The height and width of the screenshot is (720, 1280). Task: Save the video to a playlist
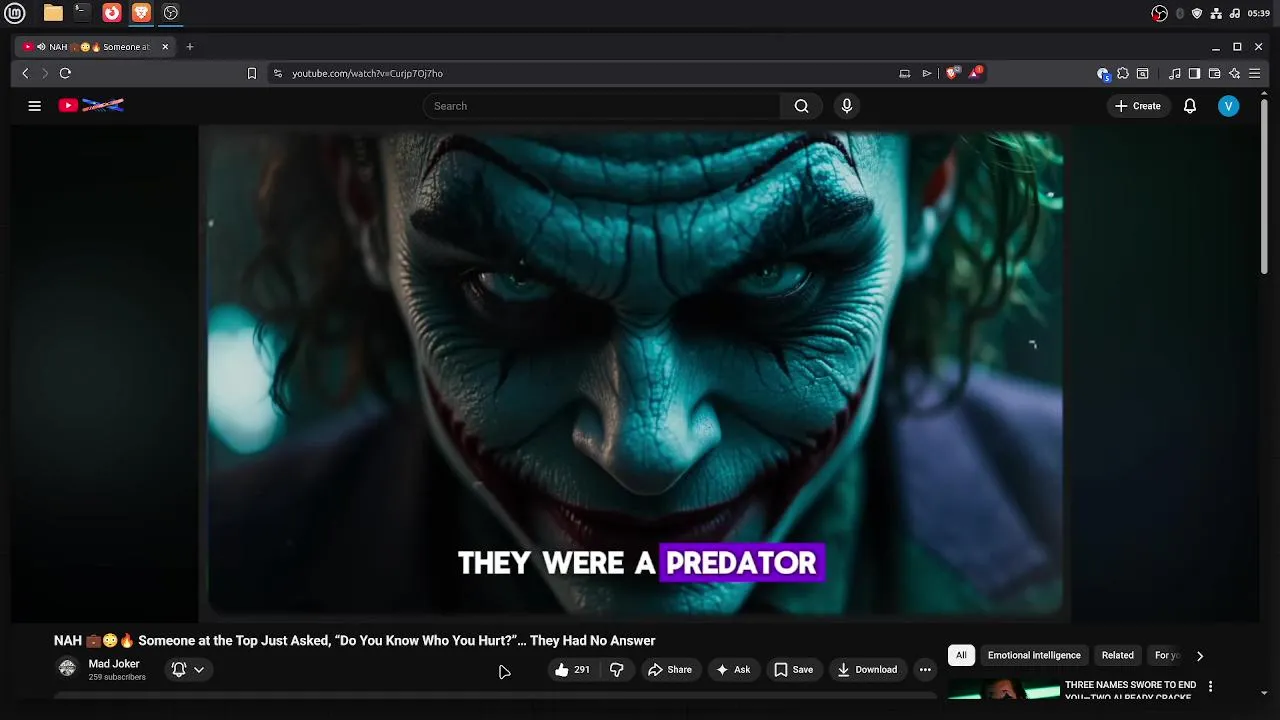point(794,670)
